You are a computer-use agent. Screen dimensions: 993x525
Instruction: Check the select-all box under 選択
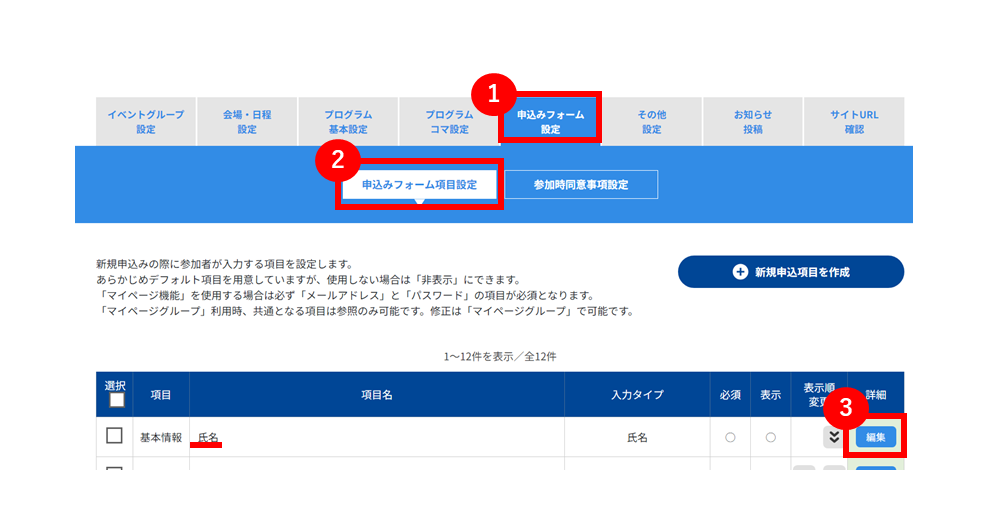[117, 400]
